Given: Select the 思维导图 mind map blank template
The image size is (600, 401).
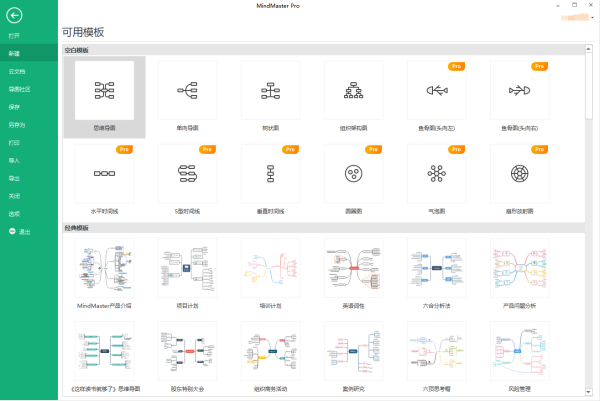Looking at the screenshot, I should [x=104, y=97].
